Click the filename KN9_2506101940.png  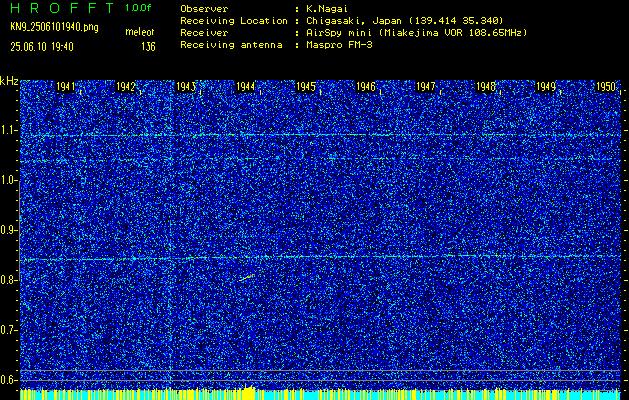coord(54,27)
